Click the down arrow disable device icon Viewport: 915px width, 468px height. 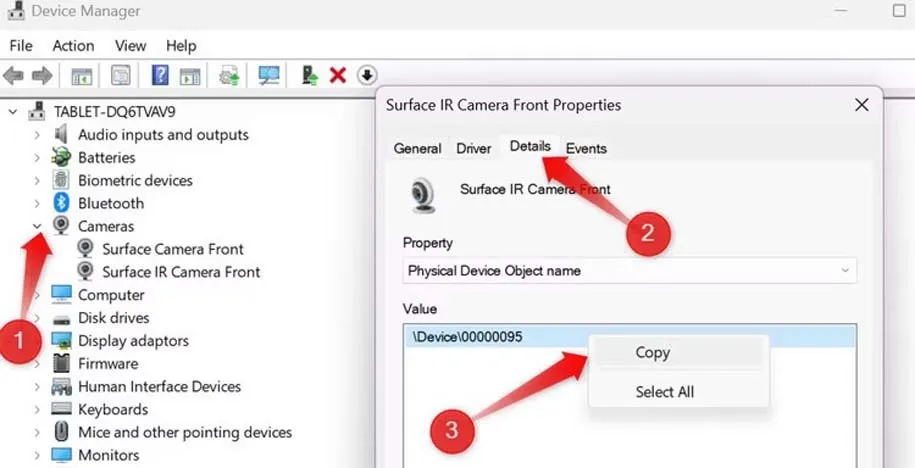(367, 76)
